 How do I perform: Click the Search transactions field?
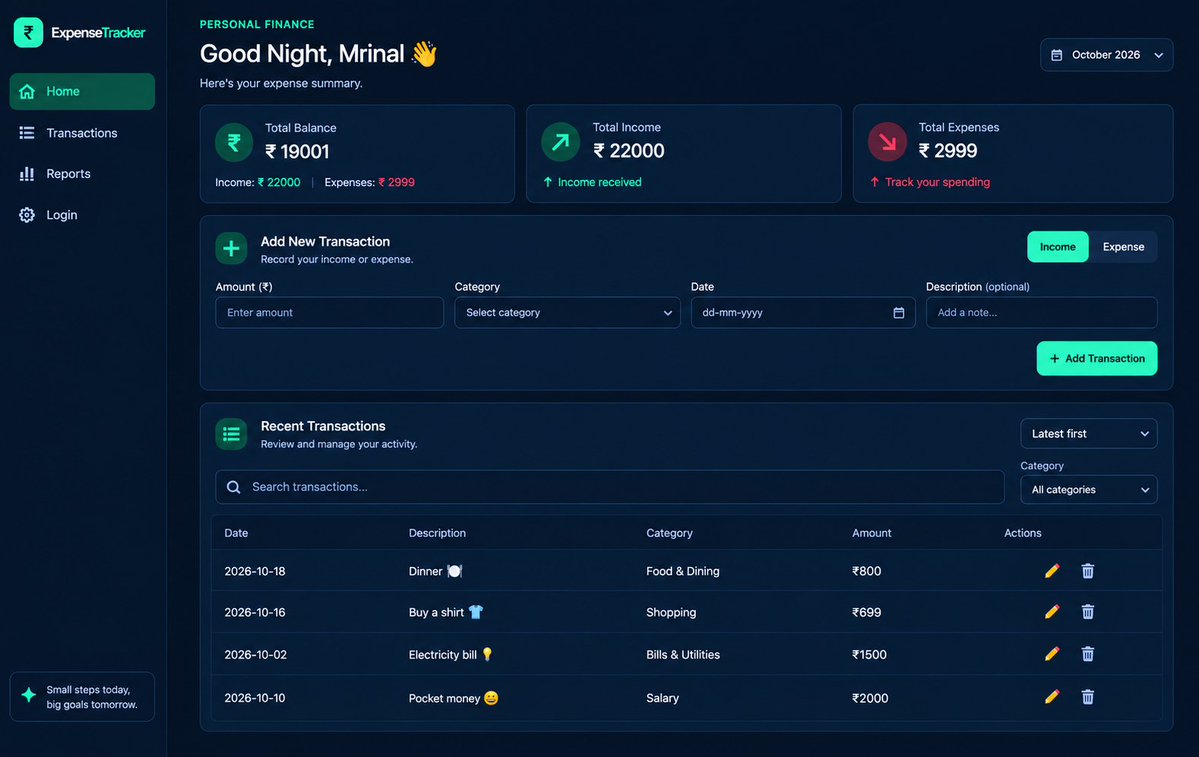[609, 487]
